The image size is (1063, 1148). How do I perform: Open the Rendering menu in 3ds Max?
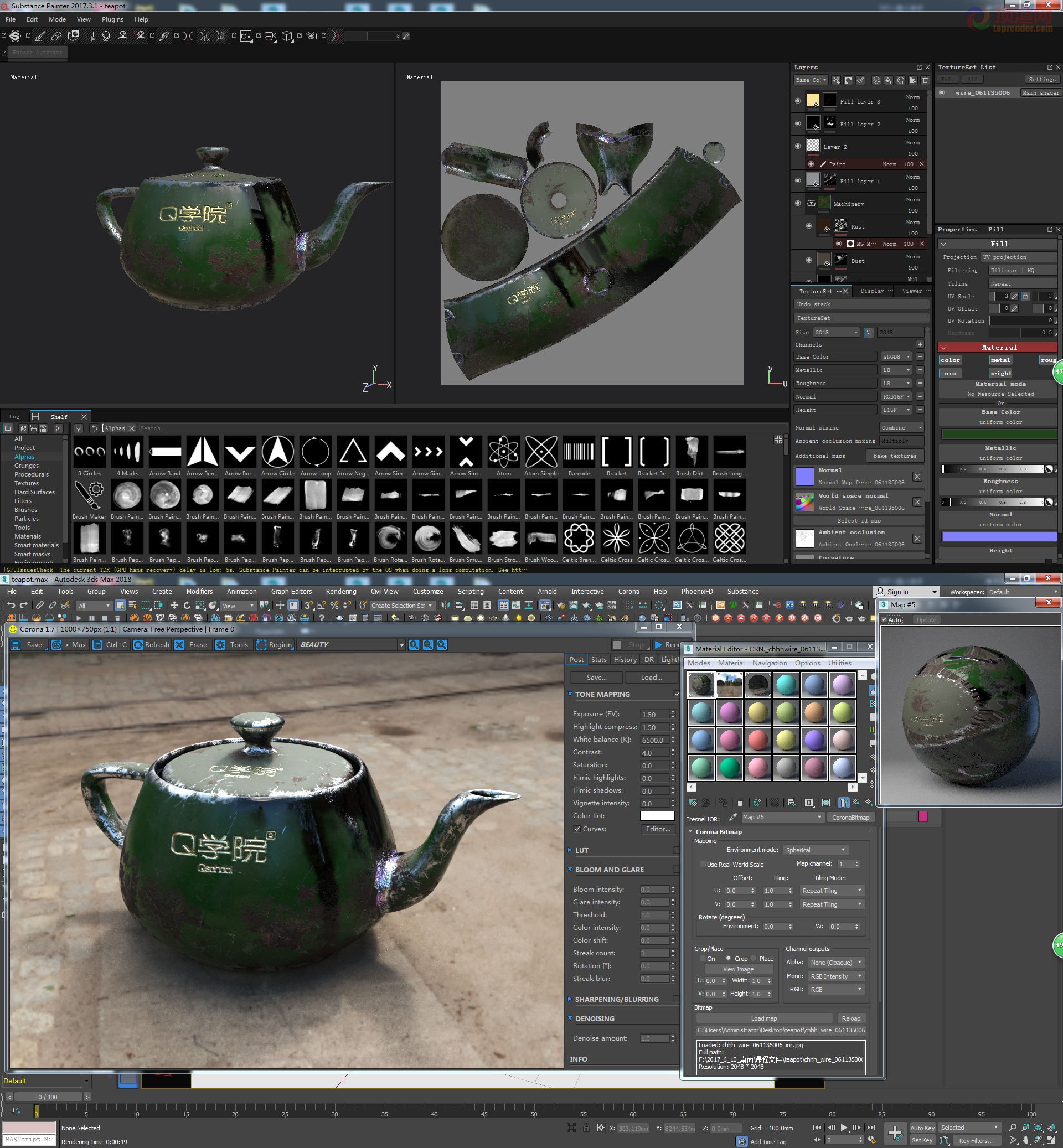(341, 591)
